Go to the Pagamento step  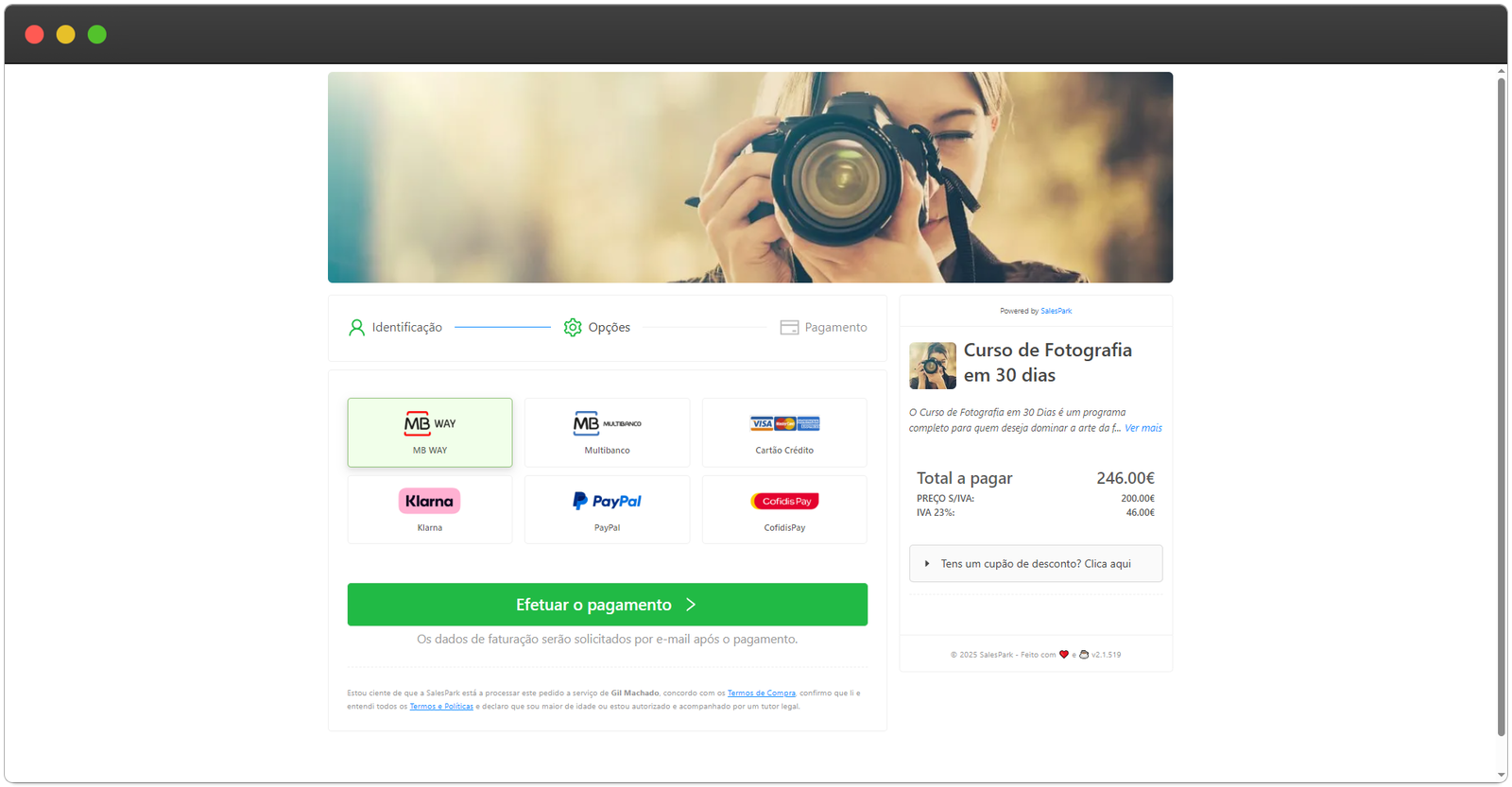(835, 328)
